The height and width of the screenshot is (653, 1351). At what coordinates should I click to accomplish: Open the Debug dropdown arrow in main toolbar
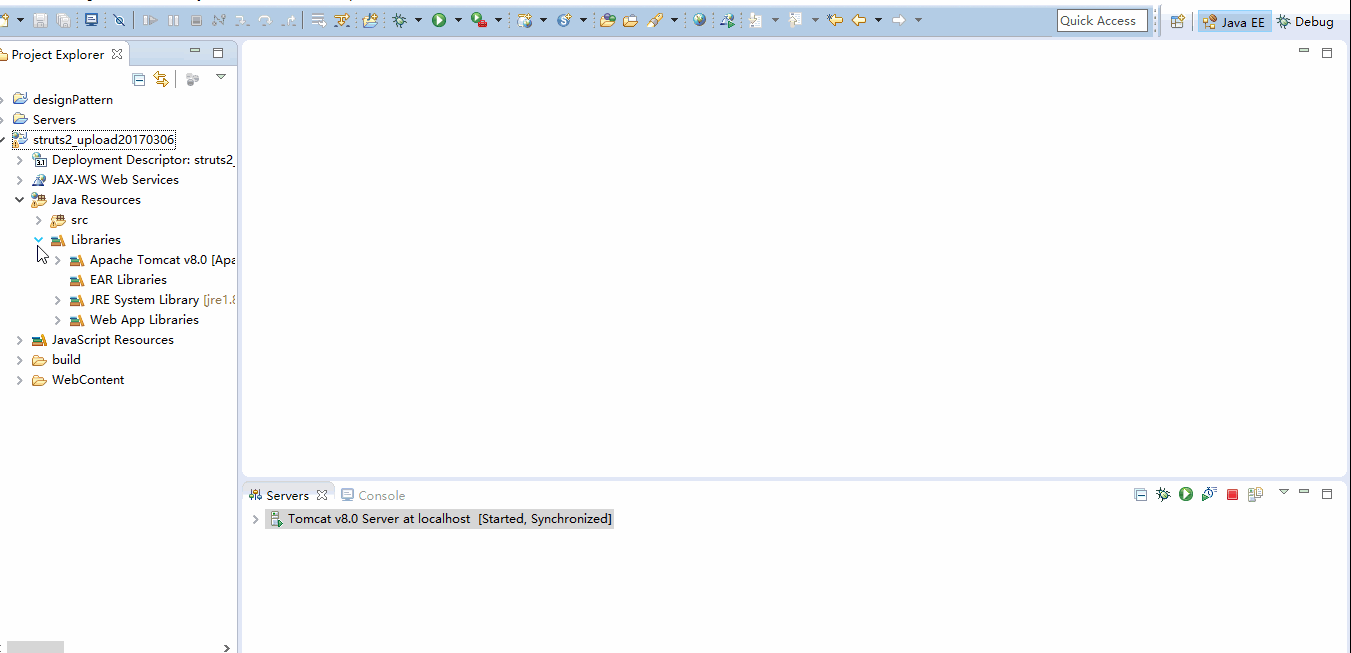tap(418, 20)
